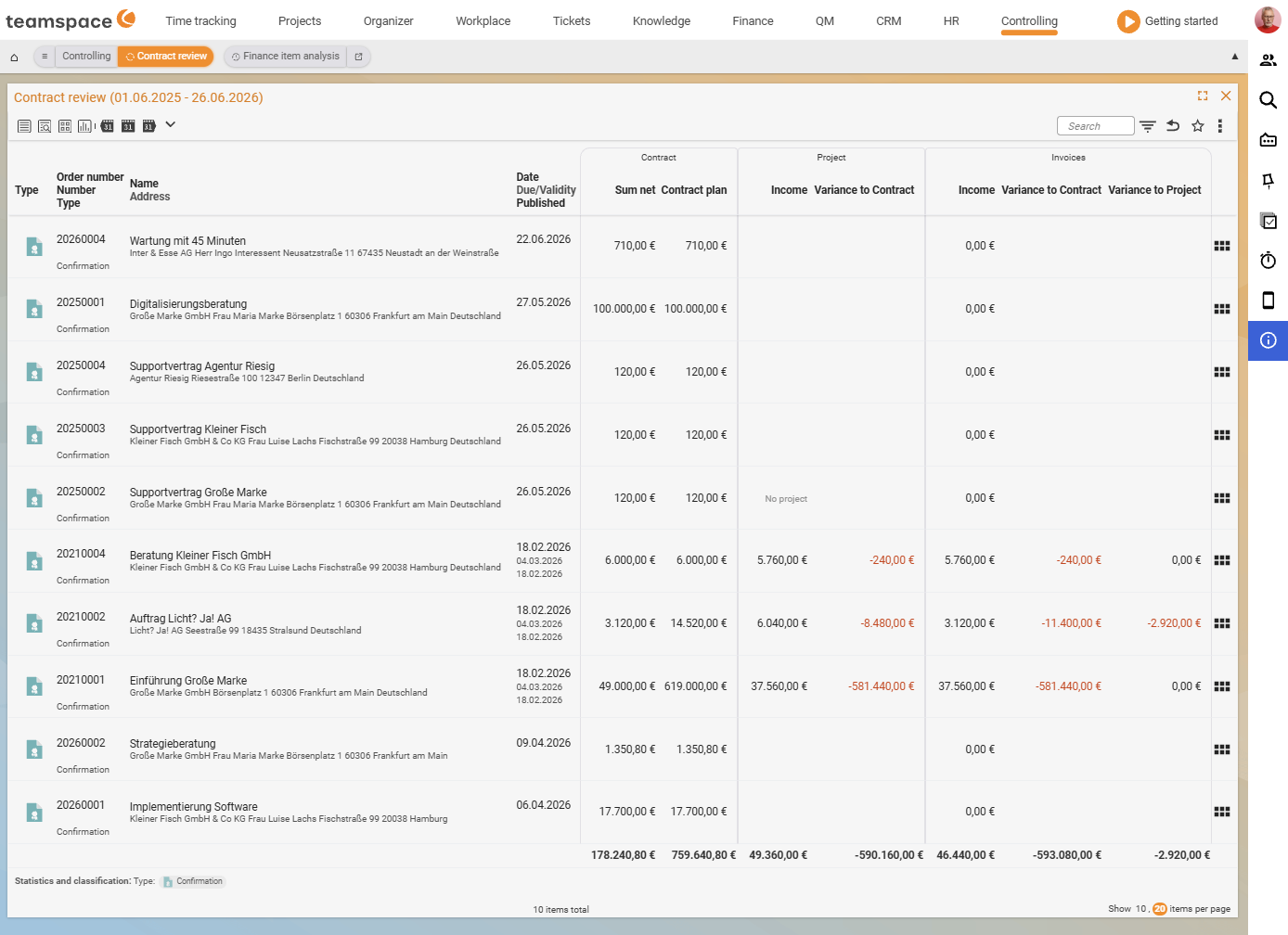1288x935 pixels.
Task: Click the teamspace logo
Action: (71, 20)
